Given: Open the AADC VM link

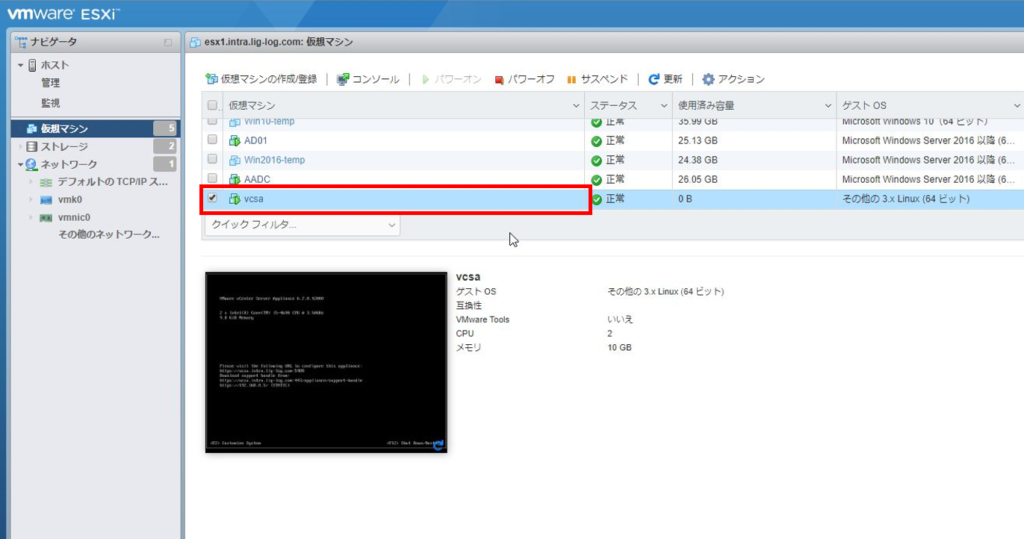Looking at the screenshot, I should (x=257, y=179).
